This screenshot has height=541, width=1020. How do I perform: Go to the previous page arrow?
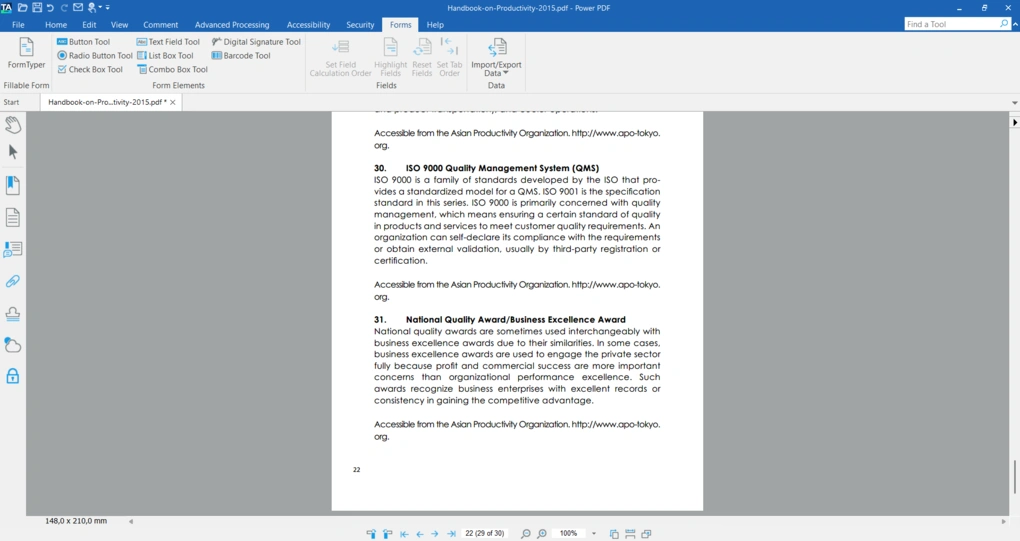tap(420, 534)
